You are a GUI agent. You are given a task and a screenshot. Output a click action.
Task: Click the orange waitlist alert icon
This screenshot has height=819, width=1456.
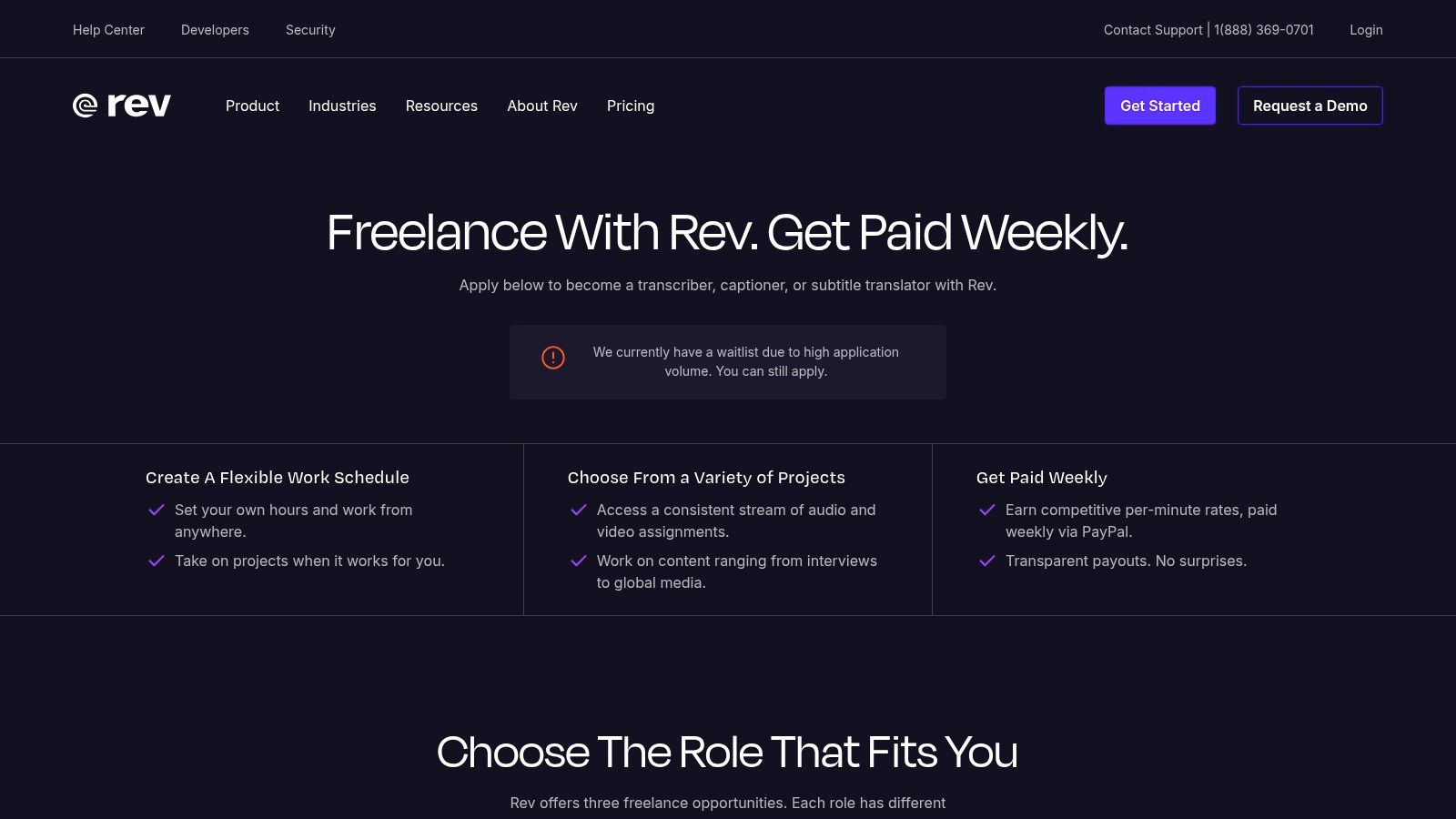553,358
